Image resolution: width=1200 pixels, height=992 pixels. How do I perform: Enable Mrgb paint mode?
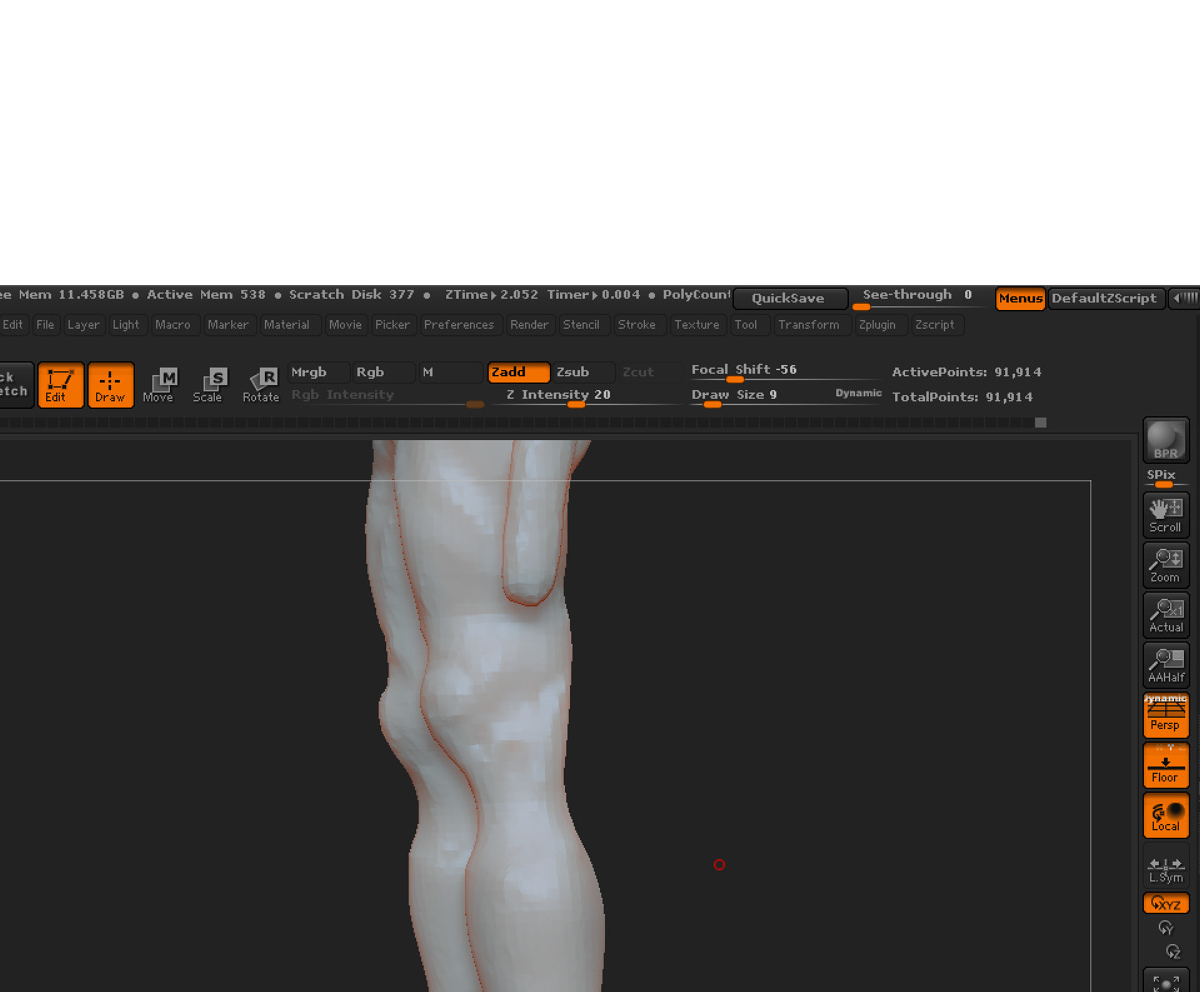[318, 372]
